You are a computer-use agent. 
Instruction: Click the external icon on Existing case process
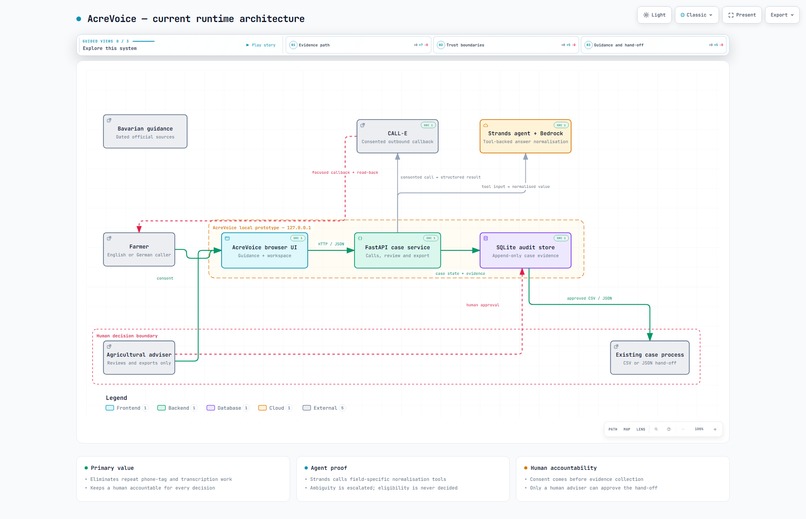(x=616, y=346)
